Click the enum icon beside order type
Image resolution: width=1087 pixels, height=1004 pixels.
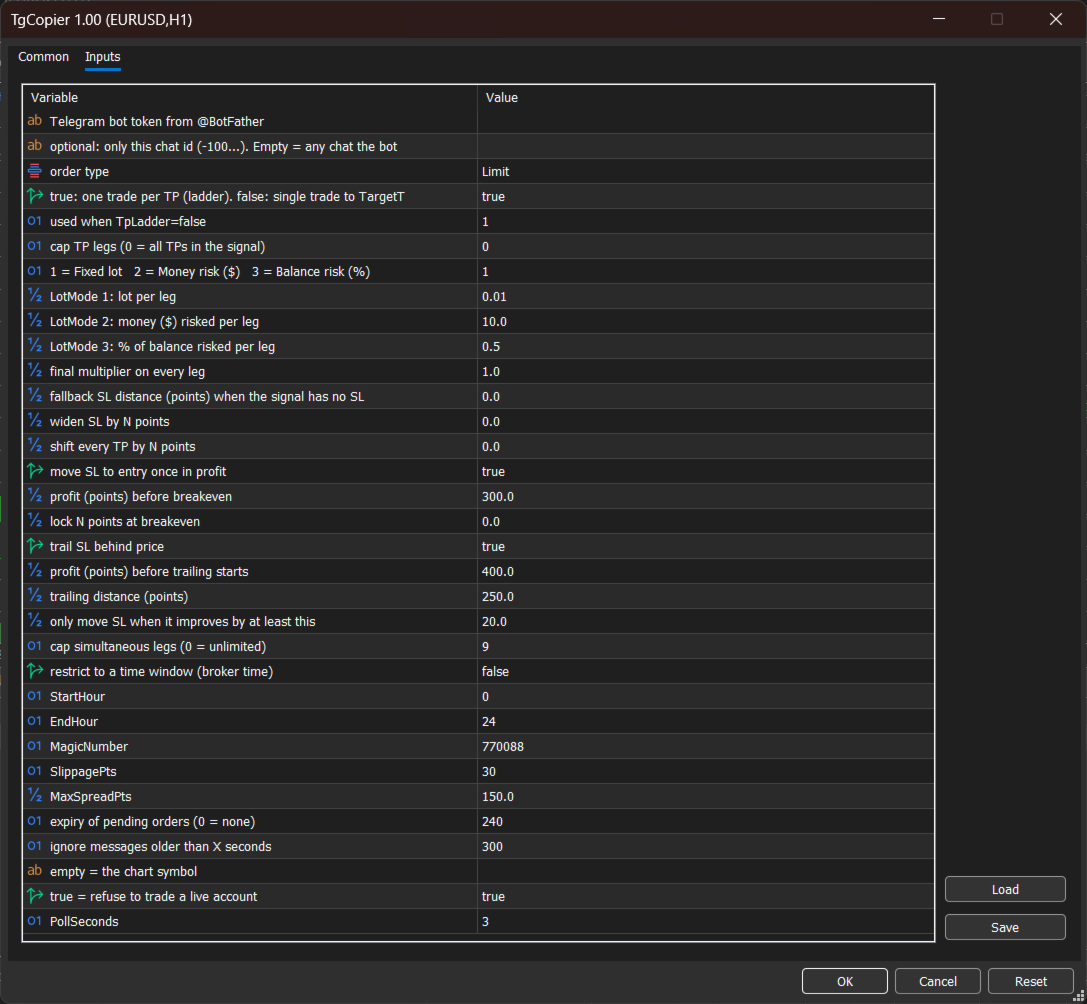pos(35,171)
